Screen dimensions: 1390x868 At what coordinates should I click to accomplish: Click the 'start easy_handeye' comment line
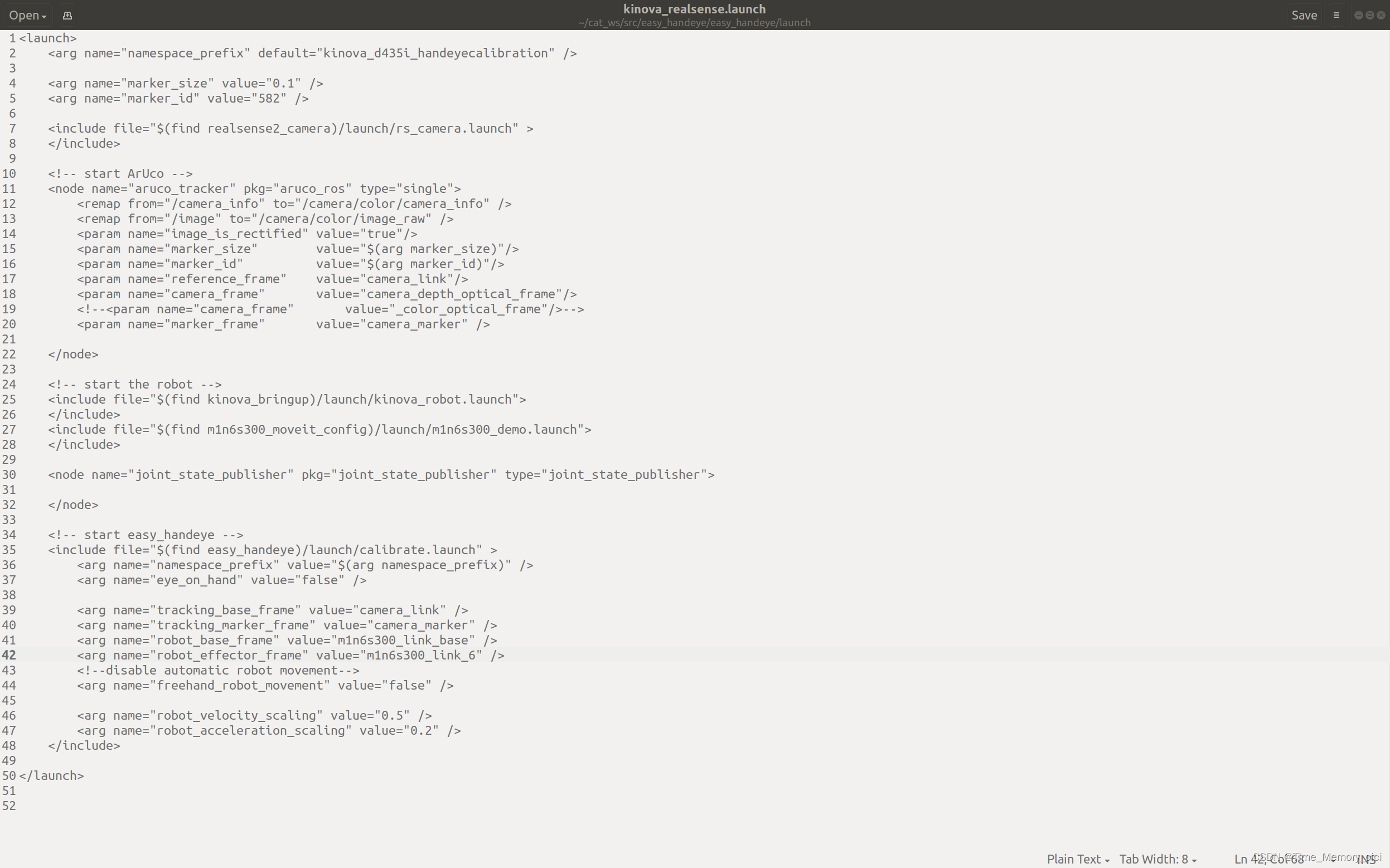146,535
